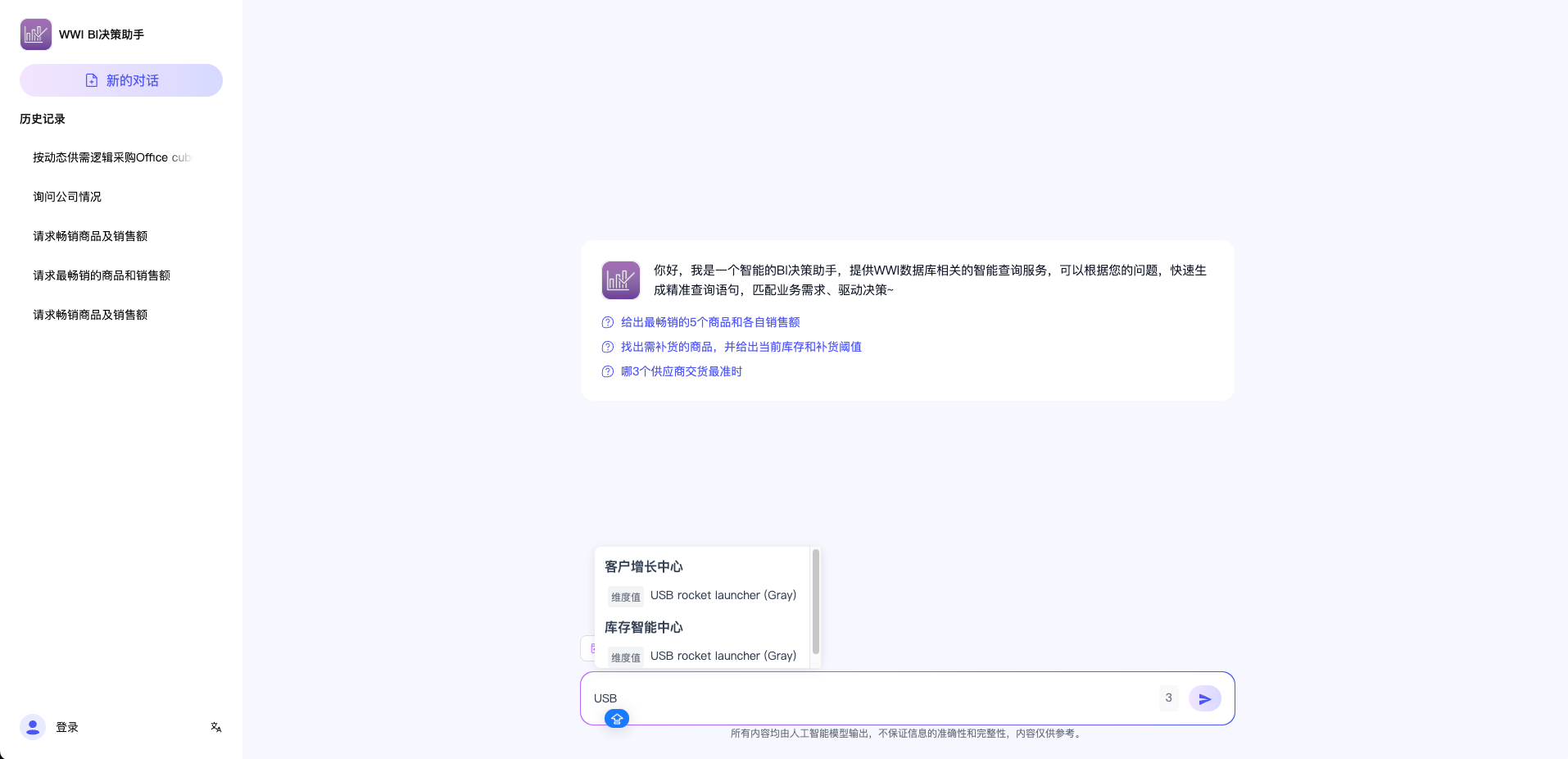
Task: Select suggestion 哪3个供应商交货最准时
Action: (x=681, y=371)
